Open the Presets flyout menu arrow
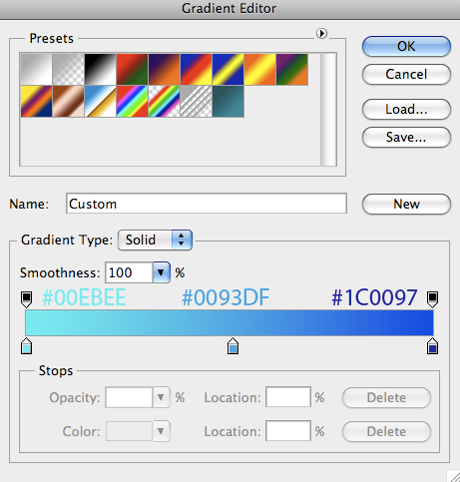Viewport: 460px width, 482px height. click(321, 34)
